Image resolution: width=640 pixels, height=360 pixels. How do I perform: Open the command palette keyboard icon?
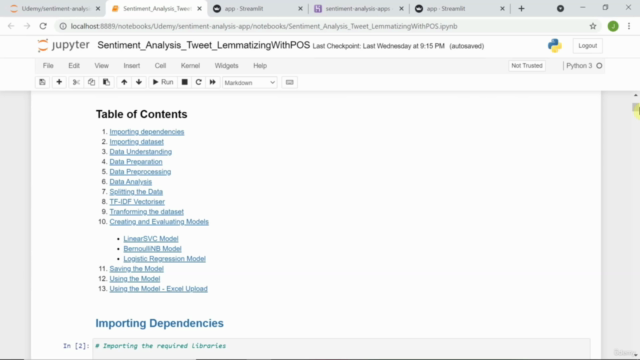tap(289, 82)
